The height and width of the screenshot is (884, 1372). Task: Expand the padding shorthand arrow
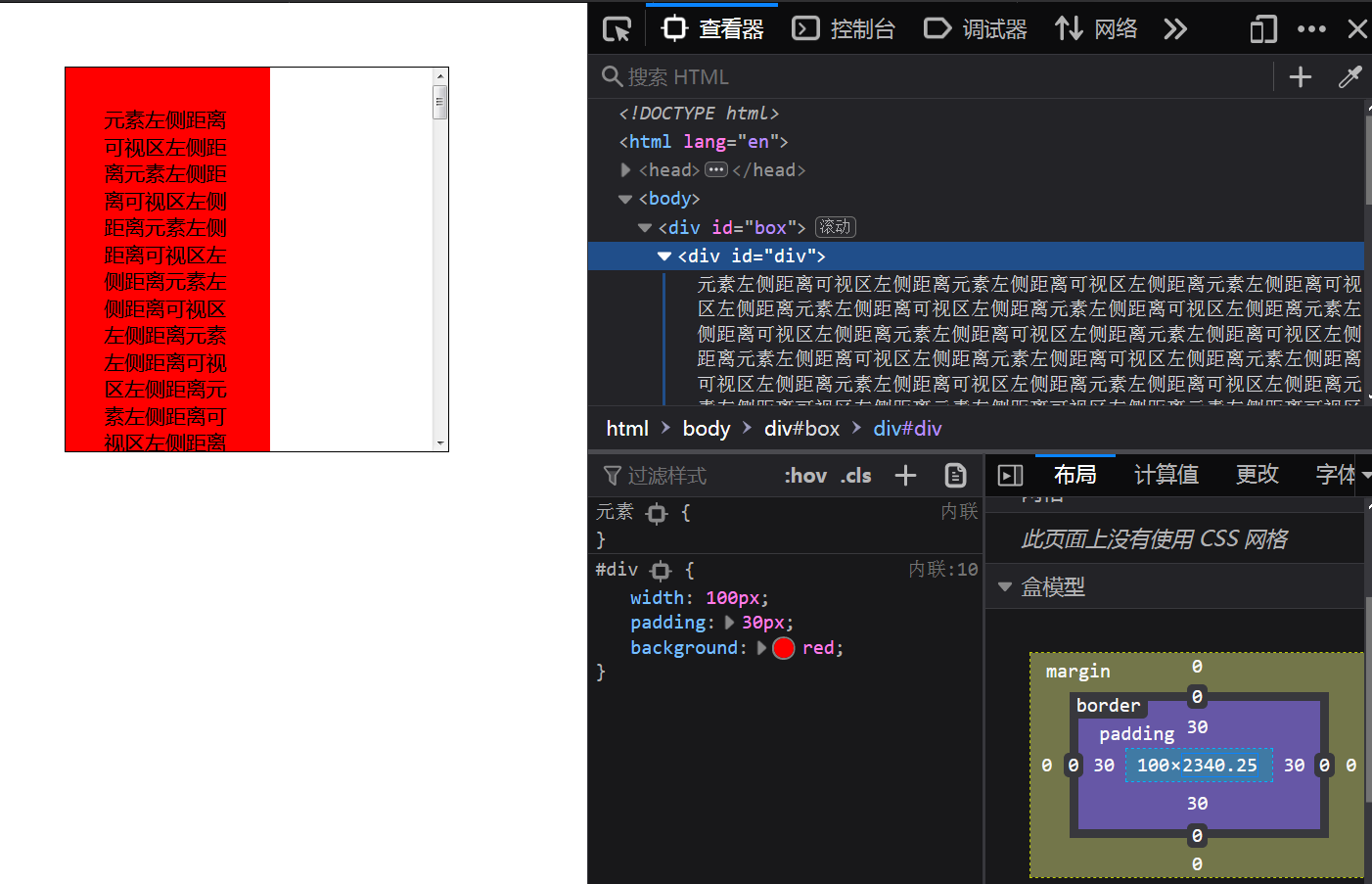coord(729,623)
